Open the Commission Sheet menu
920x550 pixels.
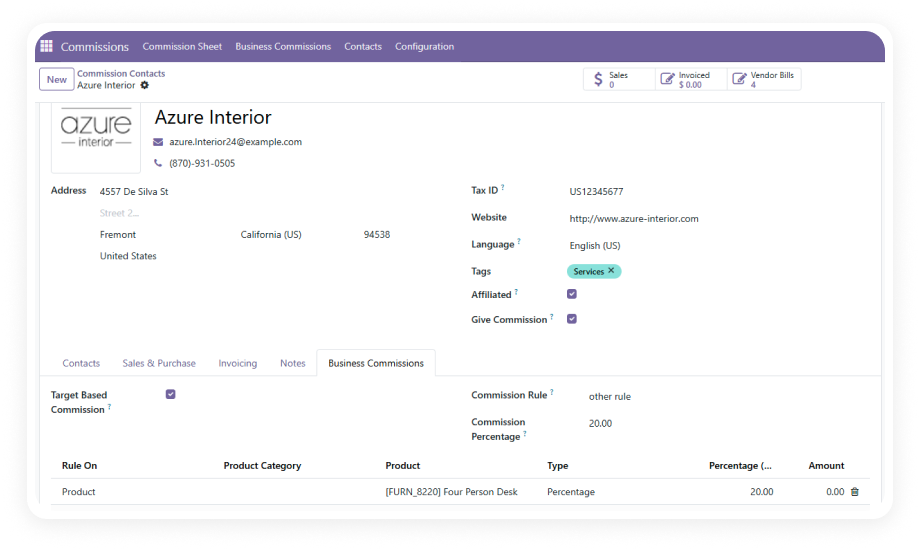pos(182,46)
